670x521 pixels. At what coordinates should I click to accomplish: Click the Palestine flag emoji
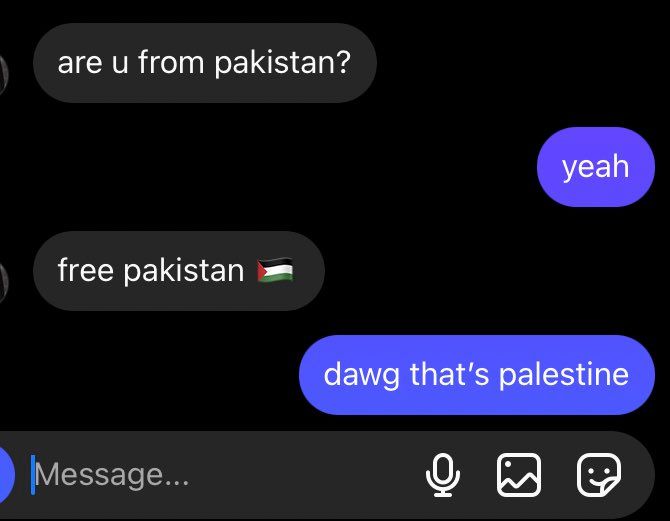tap(276, 270)
